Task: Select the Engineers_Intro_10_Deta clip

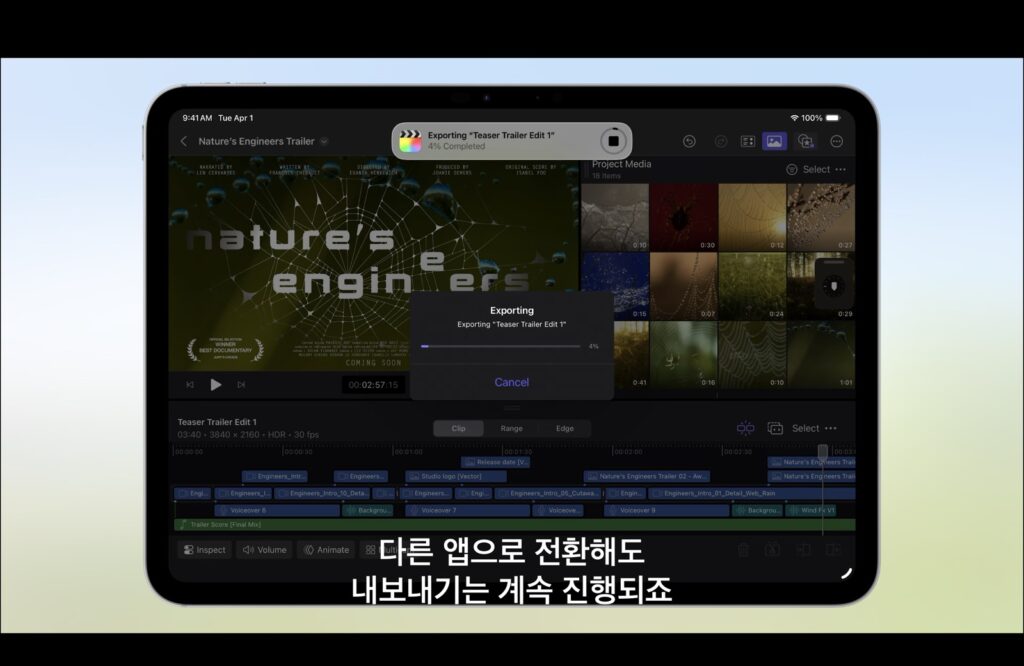Action: [x=322, y=494]
